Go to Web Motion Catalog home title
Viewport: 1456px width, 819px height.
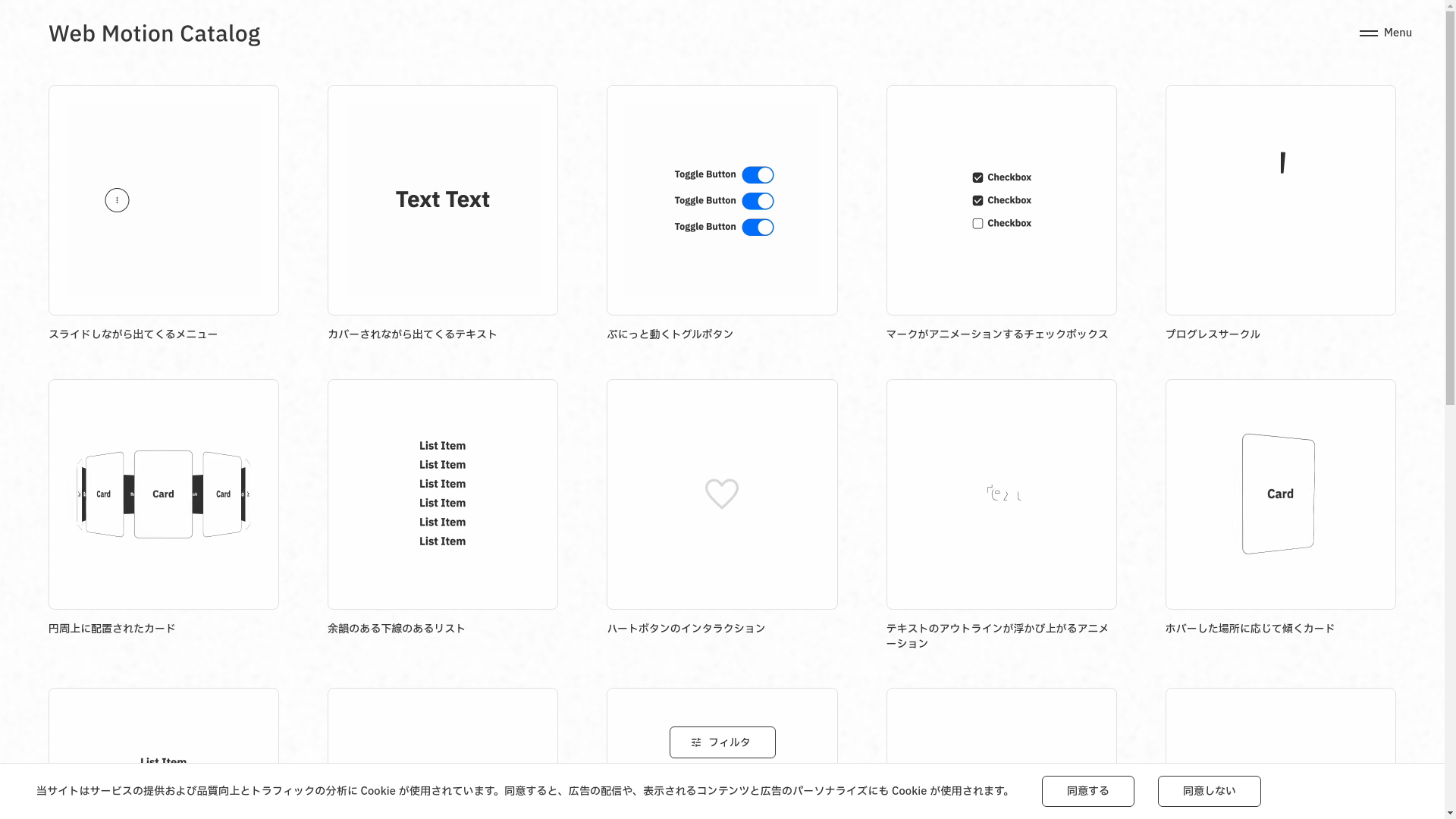coord(155,33)
